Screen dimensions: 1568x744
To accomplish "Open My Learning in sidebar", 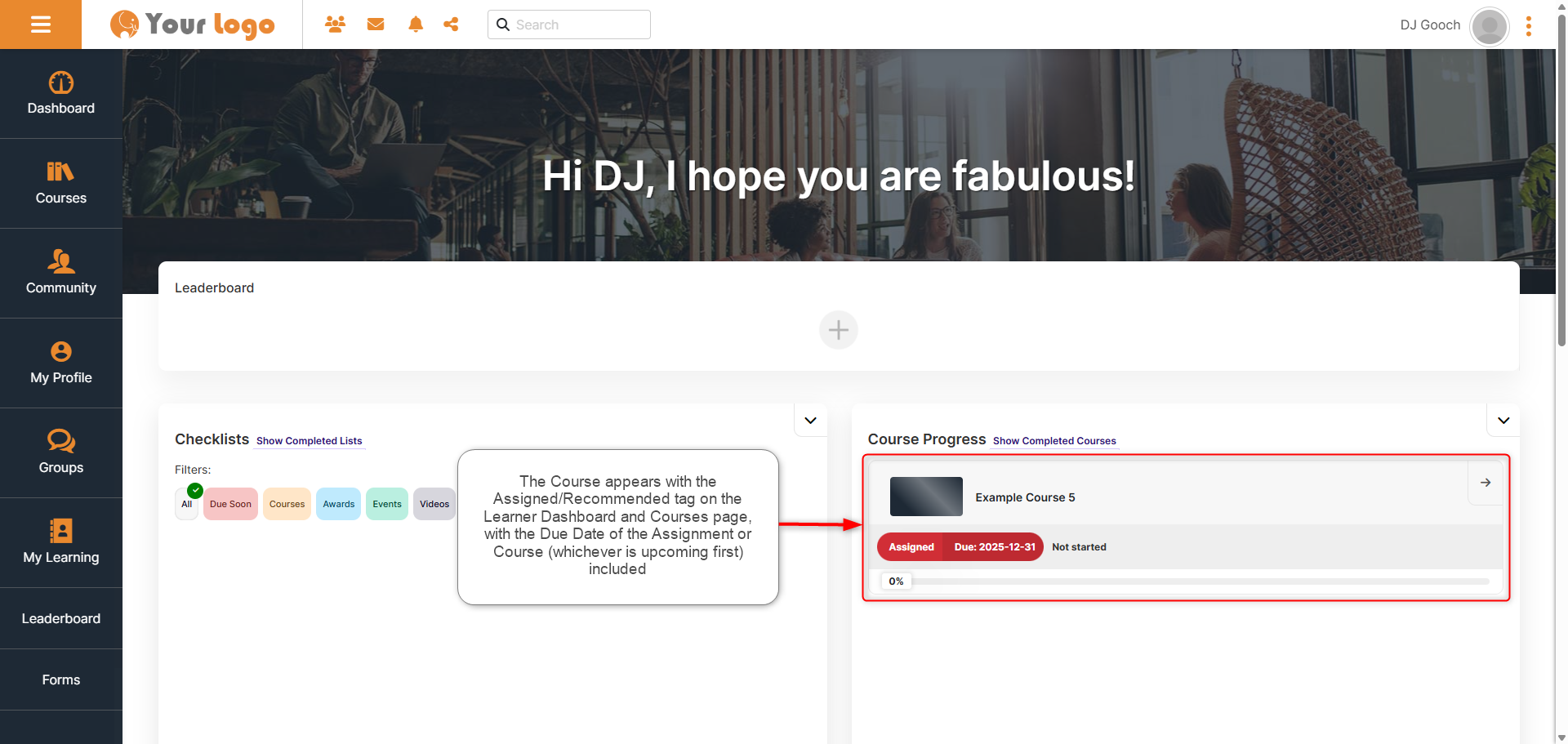I will pyautogui.click(x=61, y=542).
